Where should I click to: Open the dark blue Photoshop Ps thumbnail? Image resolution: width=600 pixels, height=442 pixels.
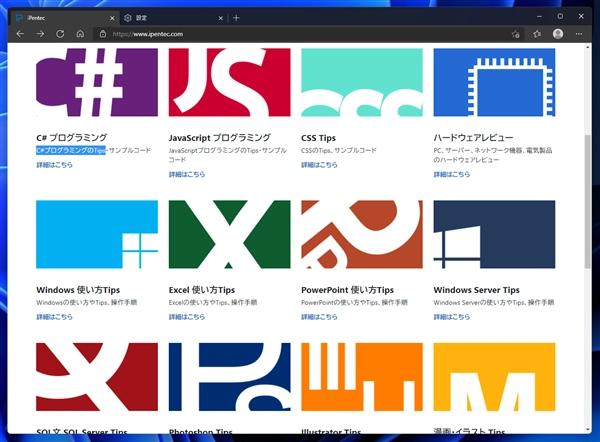[x=230, y=377]
